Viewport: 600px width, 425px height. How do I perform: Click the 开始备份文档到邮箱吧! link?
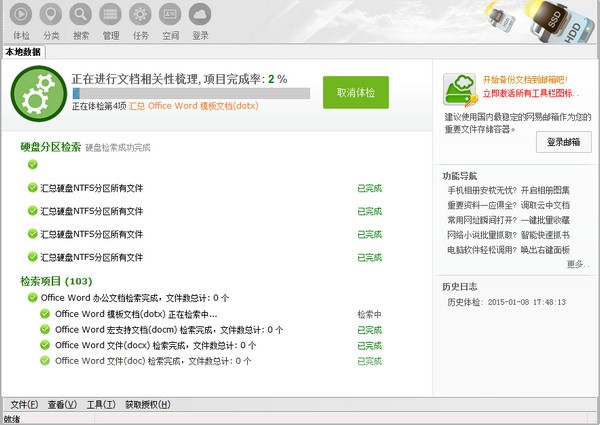525,80
